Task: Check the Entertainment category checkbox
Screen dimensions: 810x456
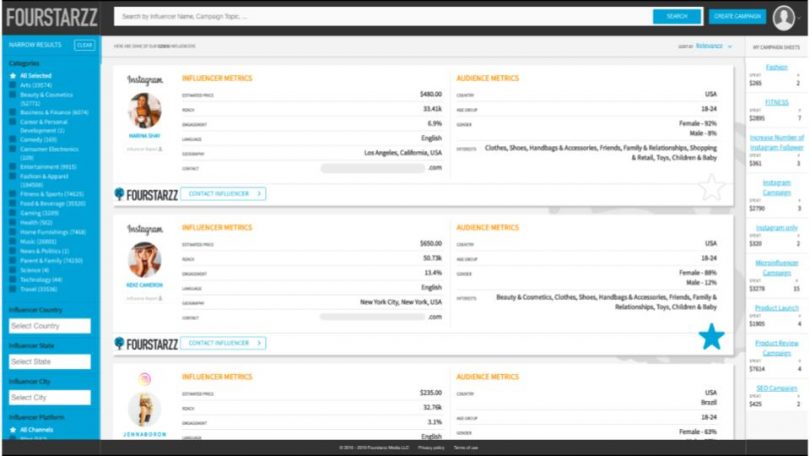Action: [x=13, y=167]
